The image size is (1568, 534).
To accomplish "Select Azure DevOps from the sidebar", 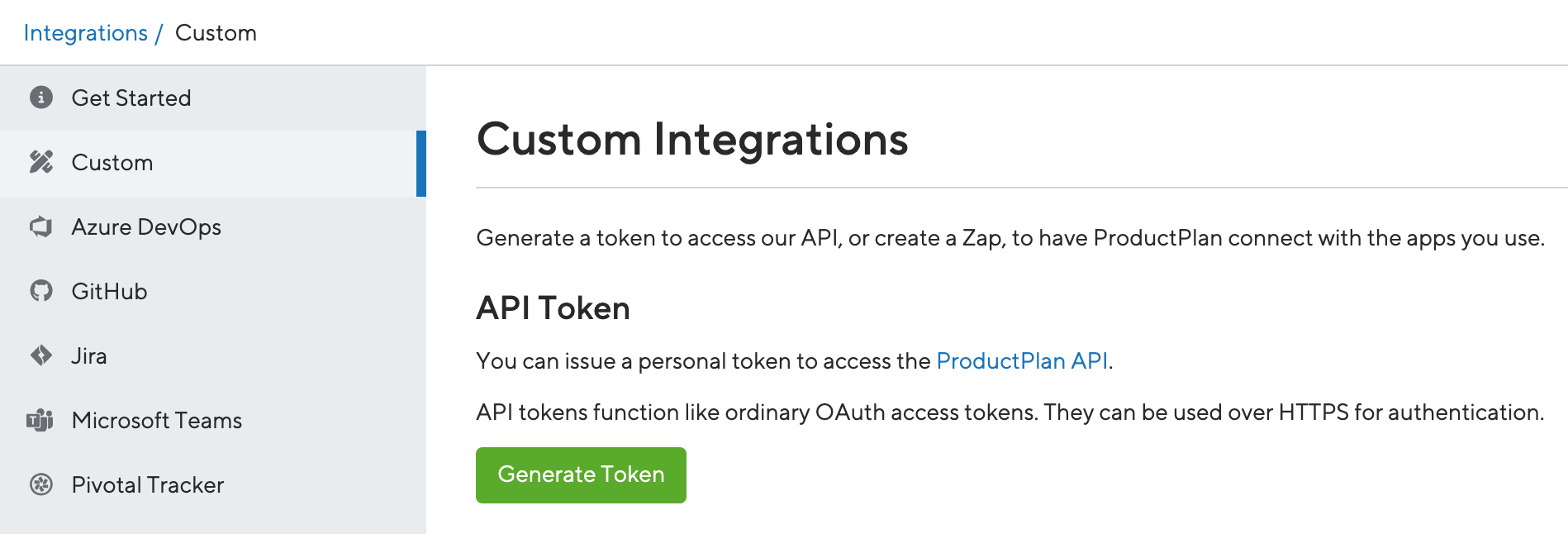I will pos(147,226).
